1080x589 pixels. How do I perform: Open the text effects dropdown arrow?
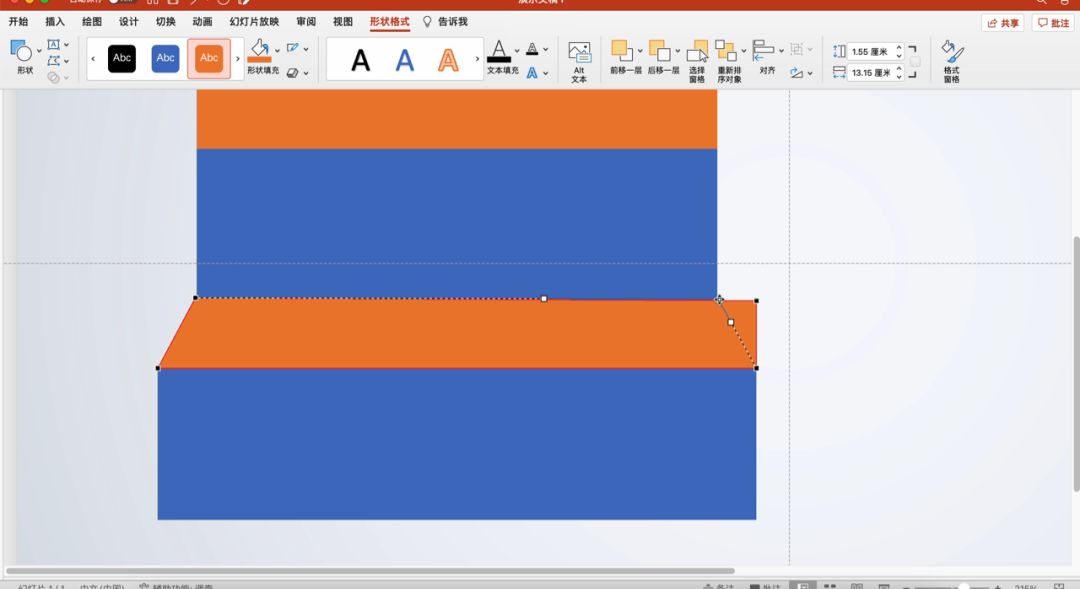(546, 73)
